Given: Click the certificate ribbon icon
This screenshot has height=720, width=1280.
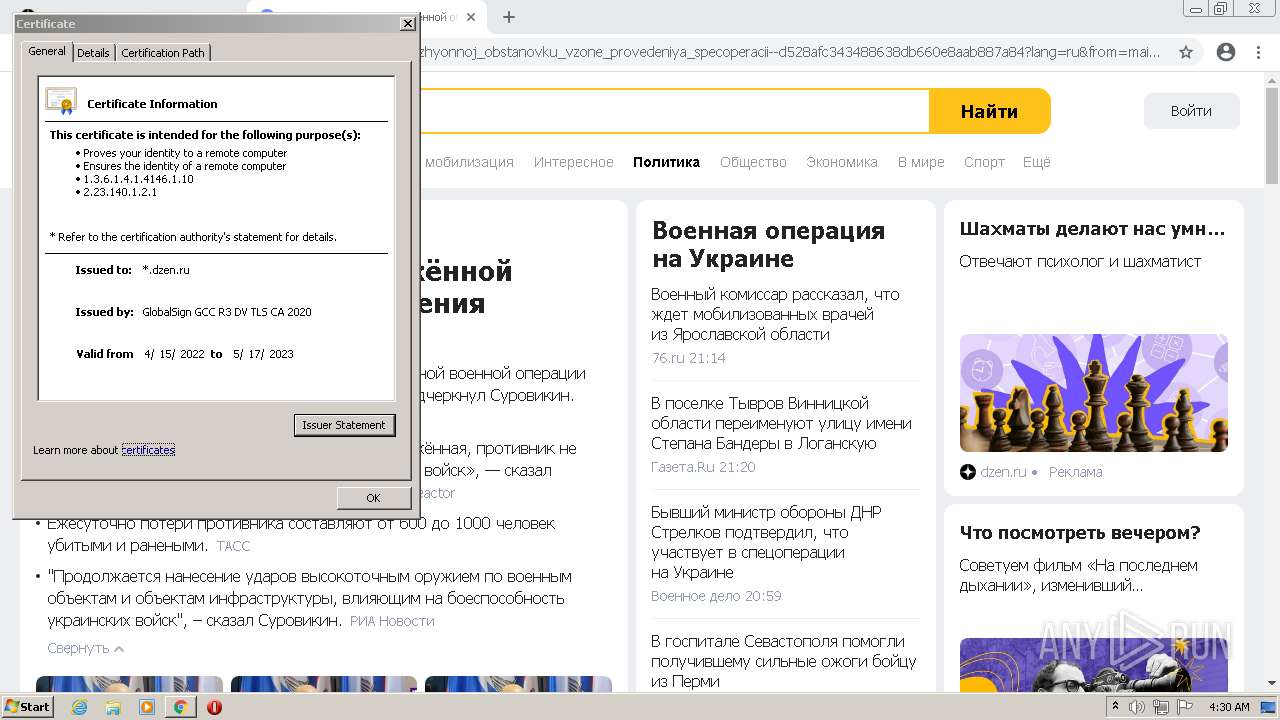Looking at the screenshot, I should (x=61, y=101).
